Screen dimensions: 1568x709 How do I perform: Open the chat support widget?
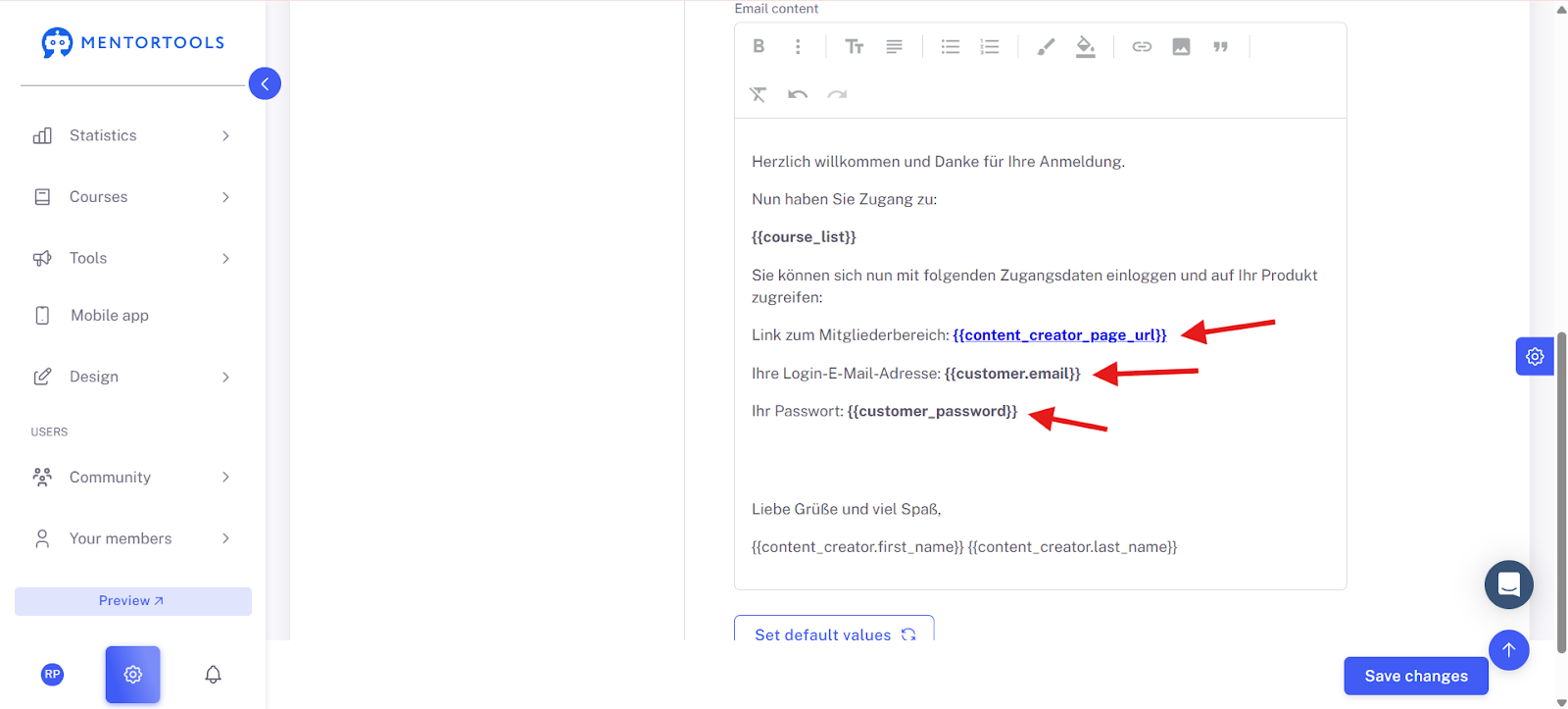(x=1509, y=584)
